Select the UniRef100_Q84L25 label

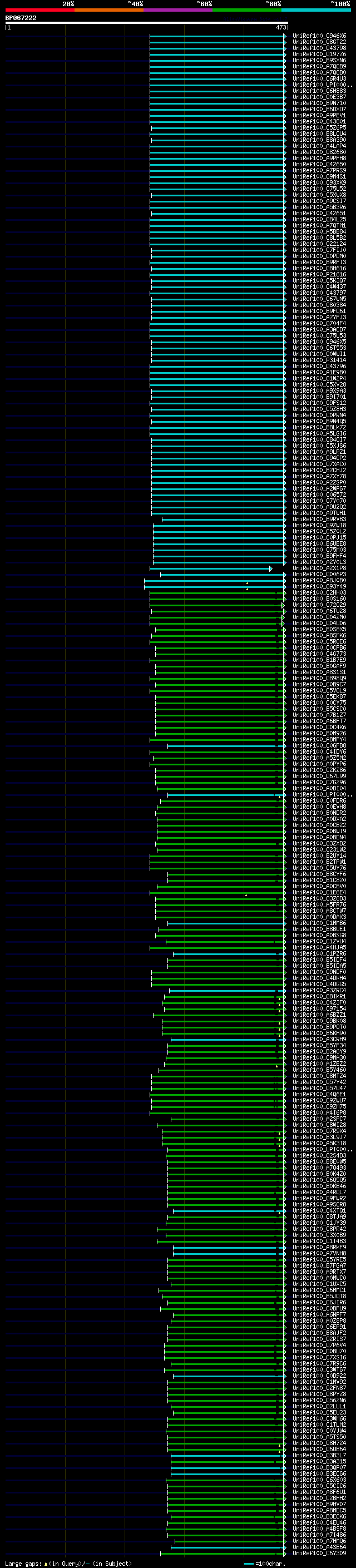coord(319,220)
